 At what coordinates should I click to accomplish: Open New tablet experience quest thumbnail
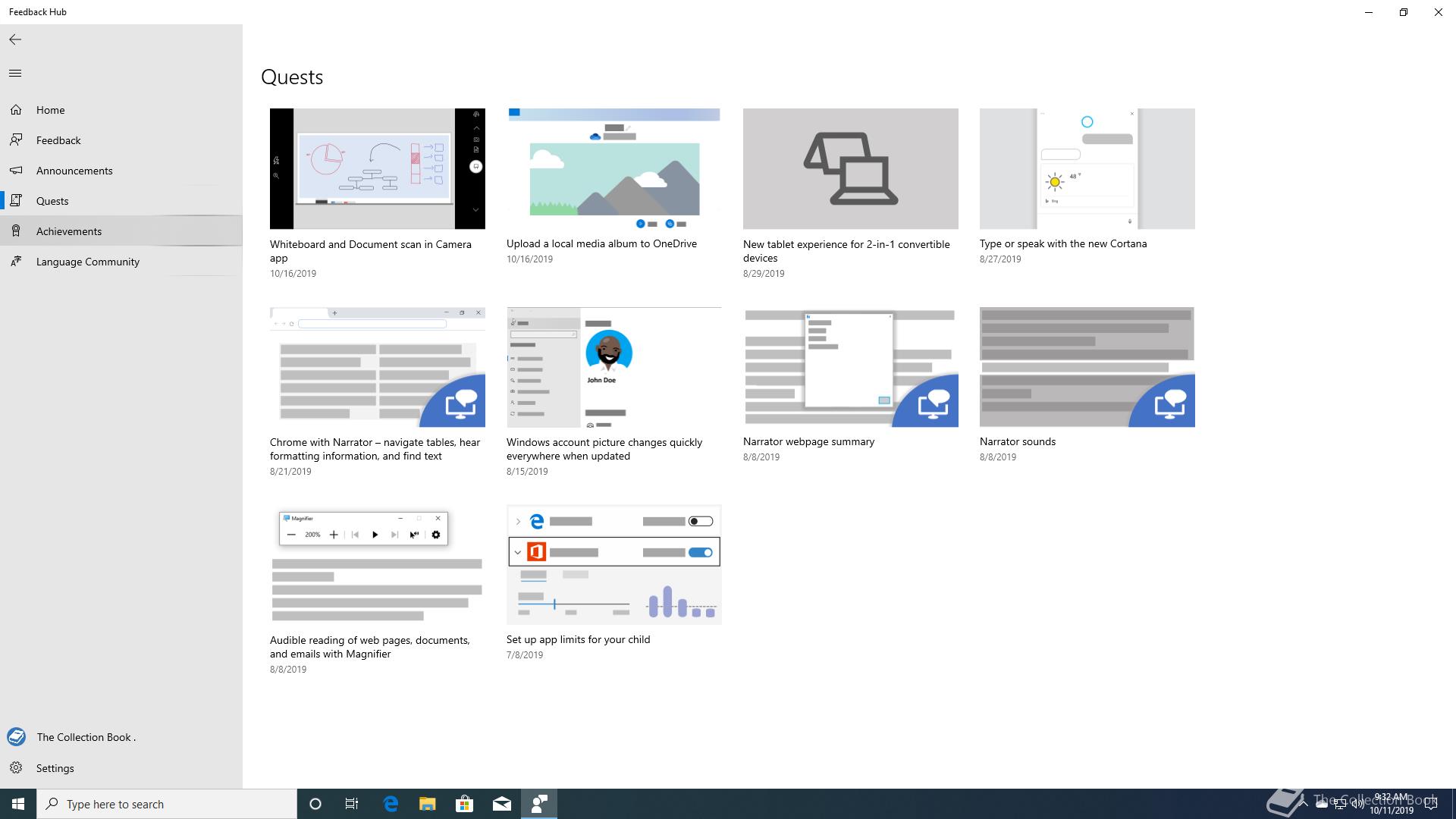pyautogui.click(x=851, y=168)
